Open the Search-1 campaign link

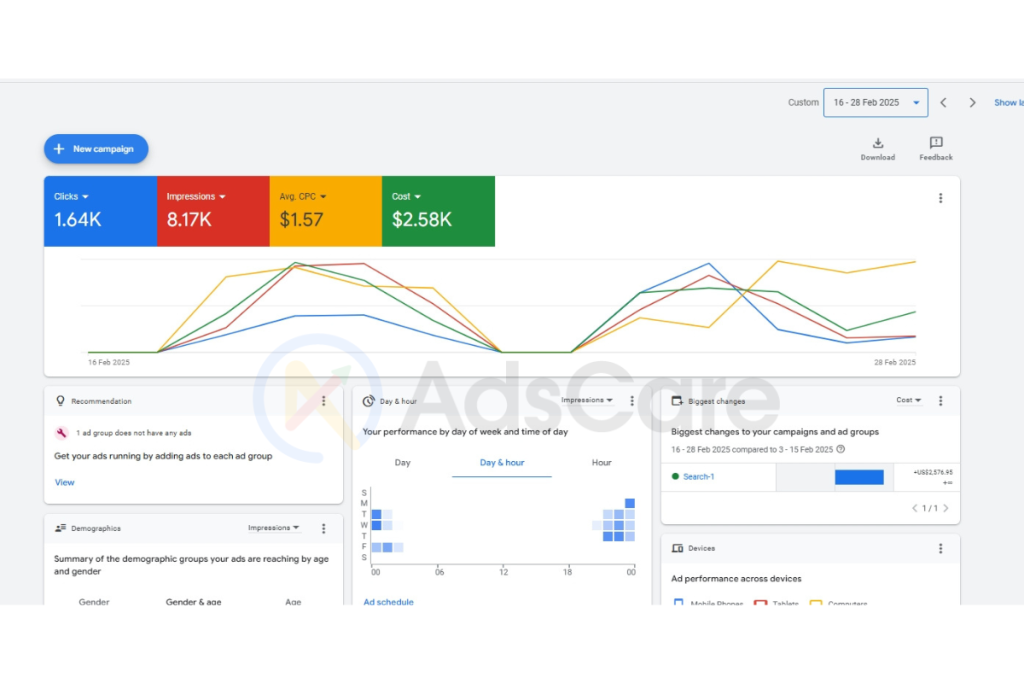(x=698, y=477)
